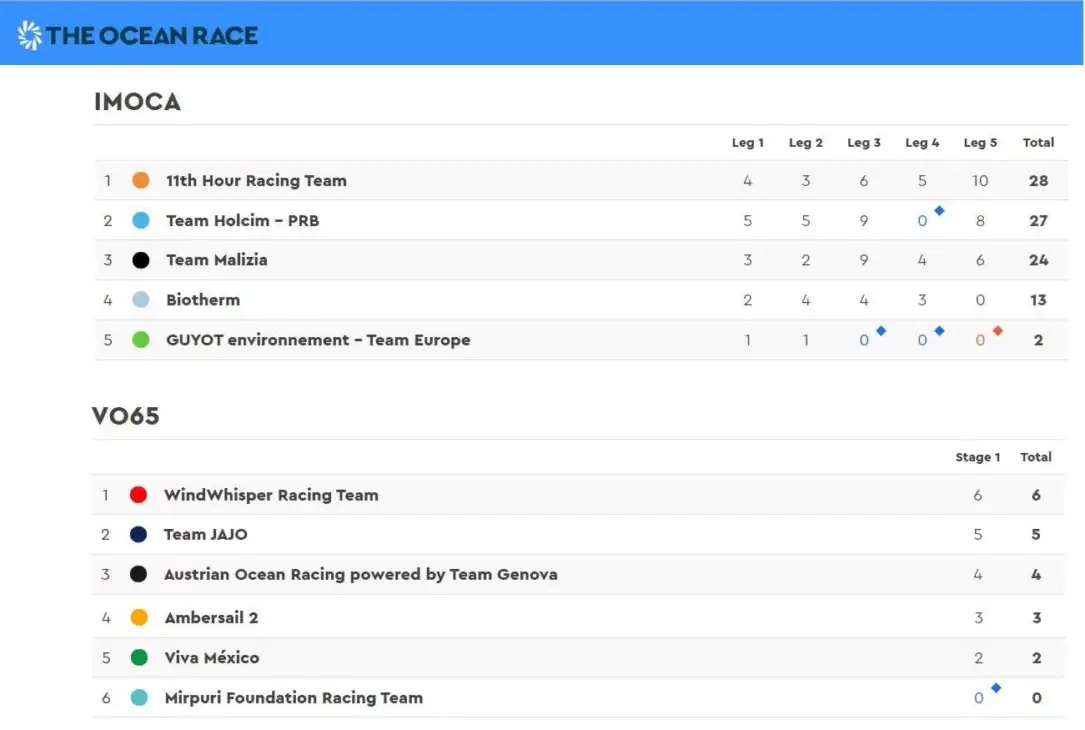This screenshot has width=1085, height=730.
Task: Click the red diamond on GUYOT Leg 5 score
Action: (997, 331)
